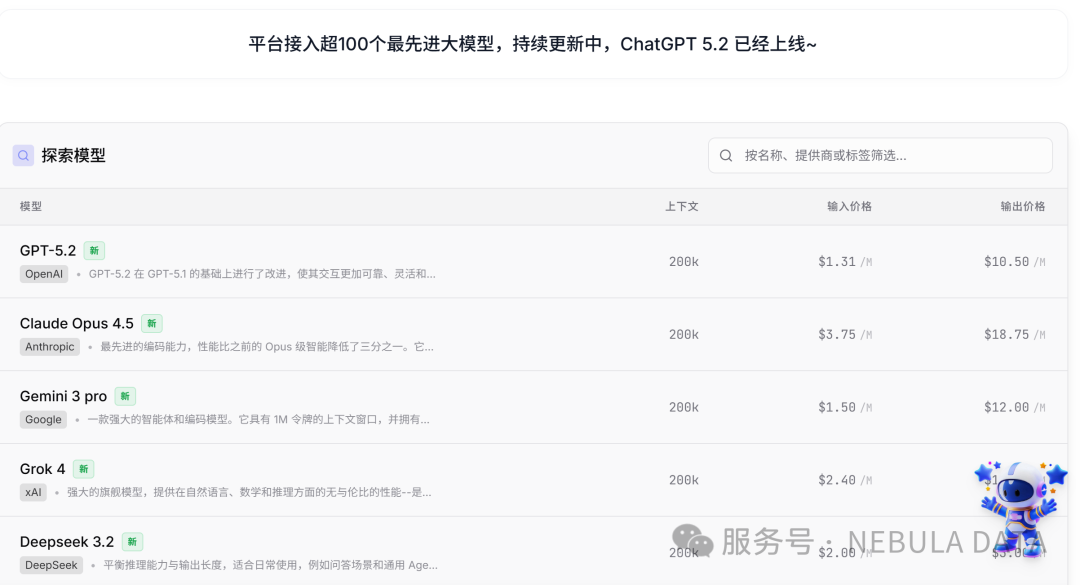The height and width of the screenshot is (585, 1080).
Task: Click the GPT-5.2 input price $1.31
Action: coord(845,262)
